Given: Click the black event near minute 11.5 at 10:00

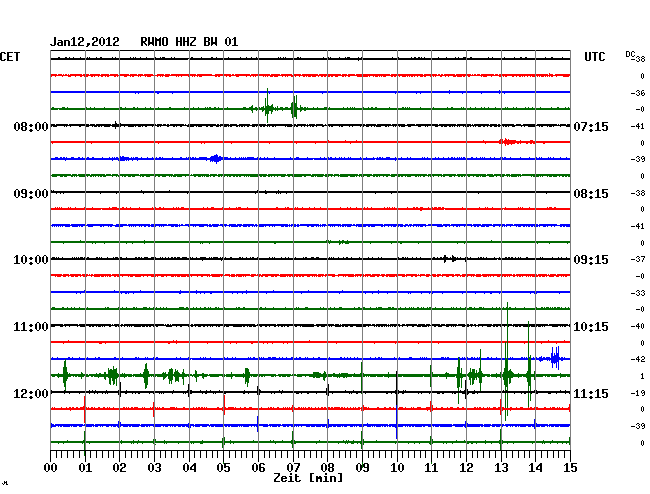Looking at the screenshot, I should (450, 259).
